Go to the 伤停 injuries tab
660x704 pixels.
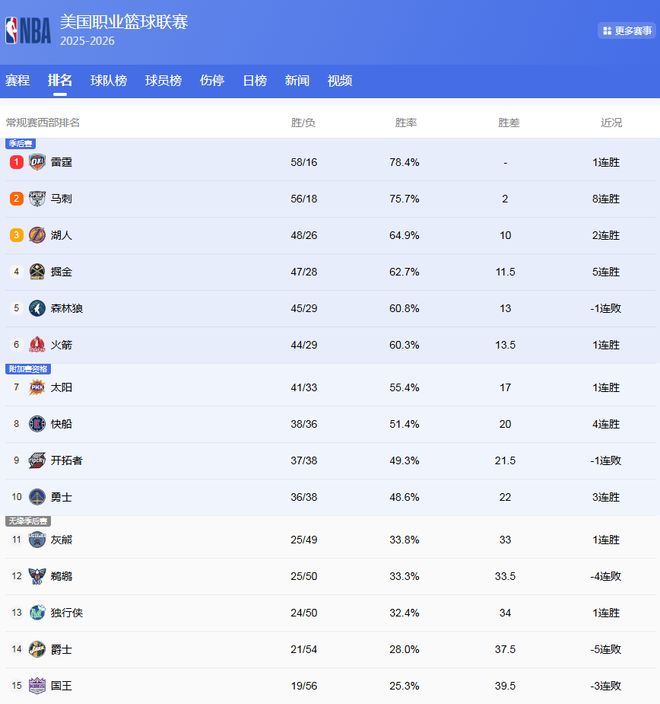pyautogui.click(x=212, y=81)
